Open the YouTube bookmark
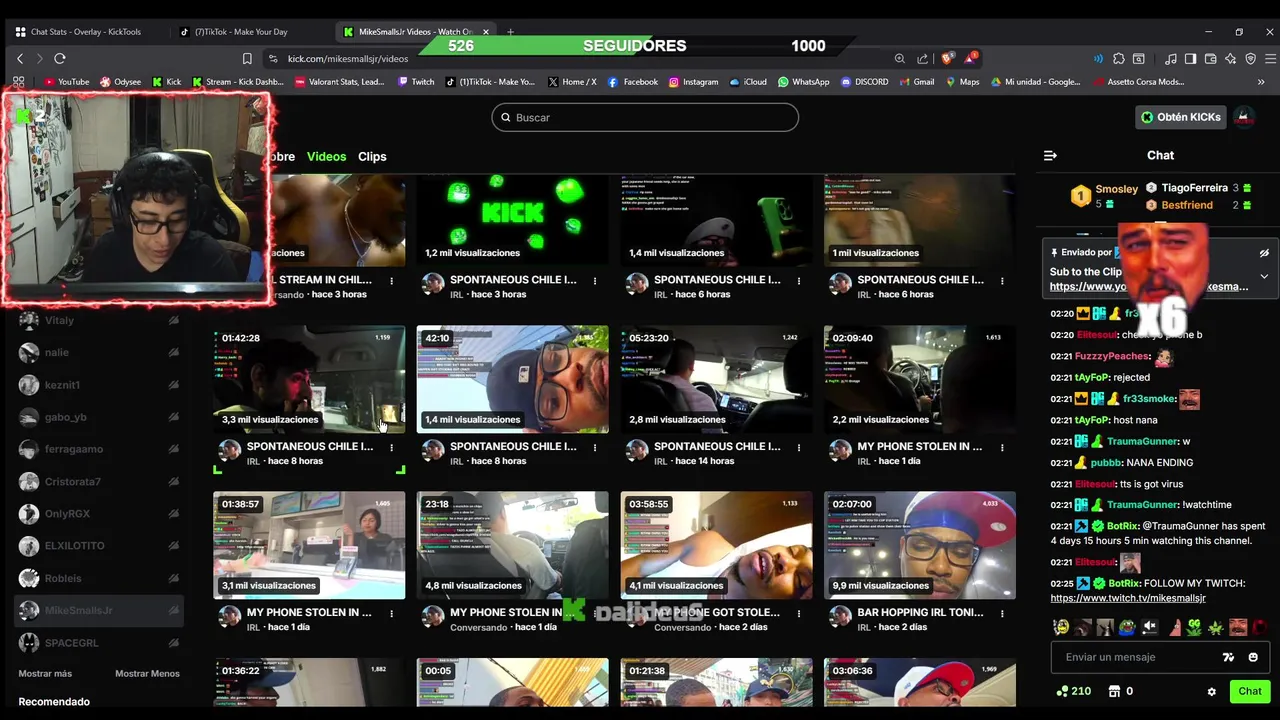 click(x=66, y=82)
